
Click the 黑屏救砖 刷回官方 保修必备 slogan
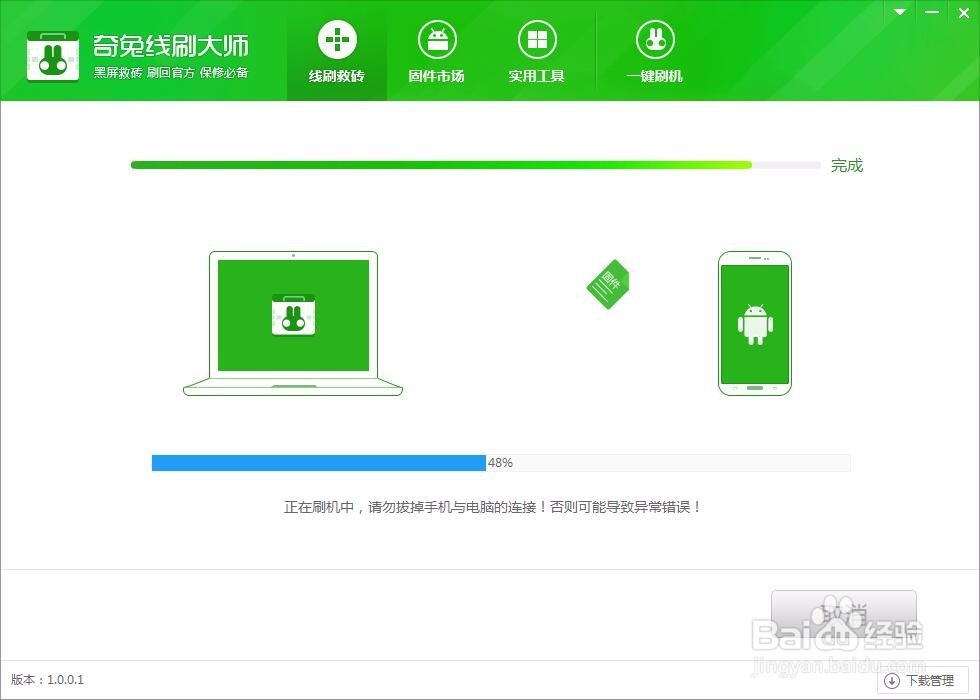pyautogui.click(x=171, y=72)
